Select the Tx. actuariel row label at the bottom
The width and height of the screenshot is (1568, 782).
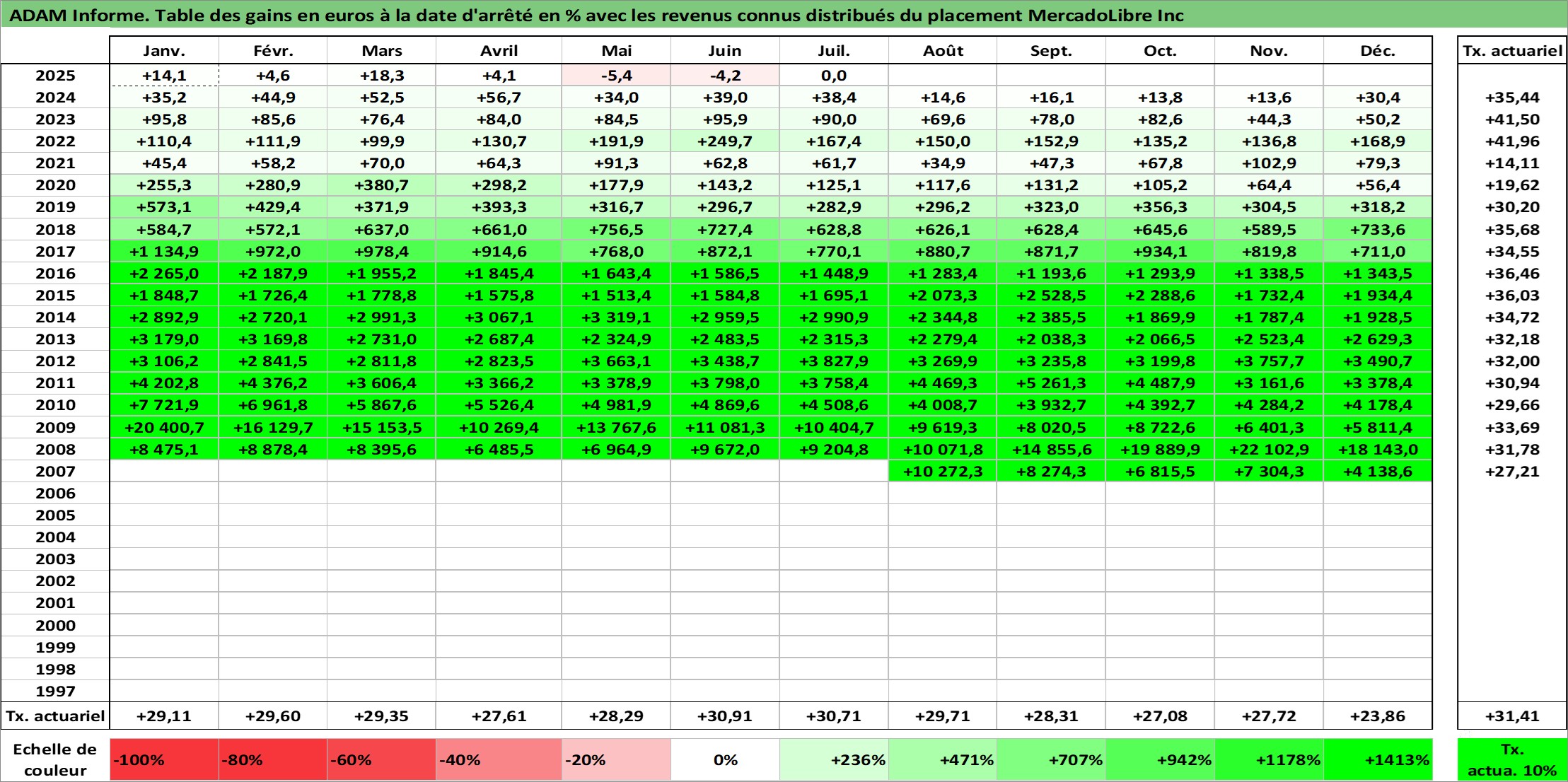click(x=55, y=716)
